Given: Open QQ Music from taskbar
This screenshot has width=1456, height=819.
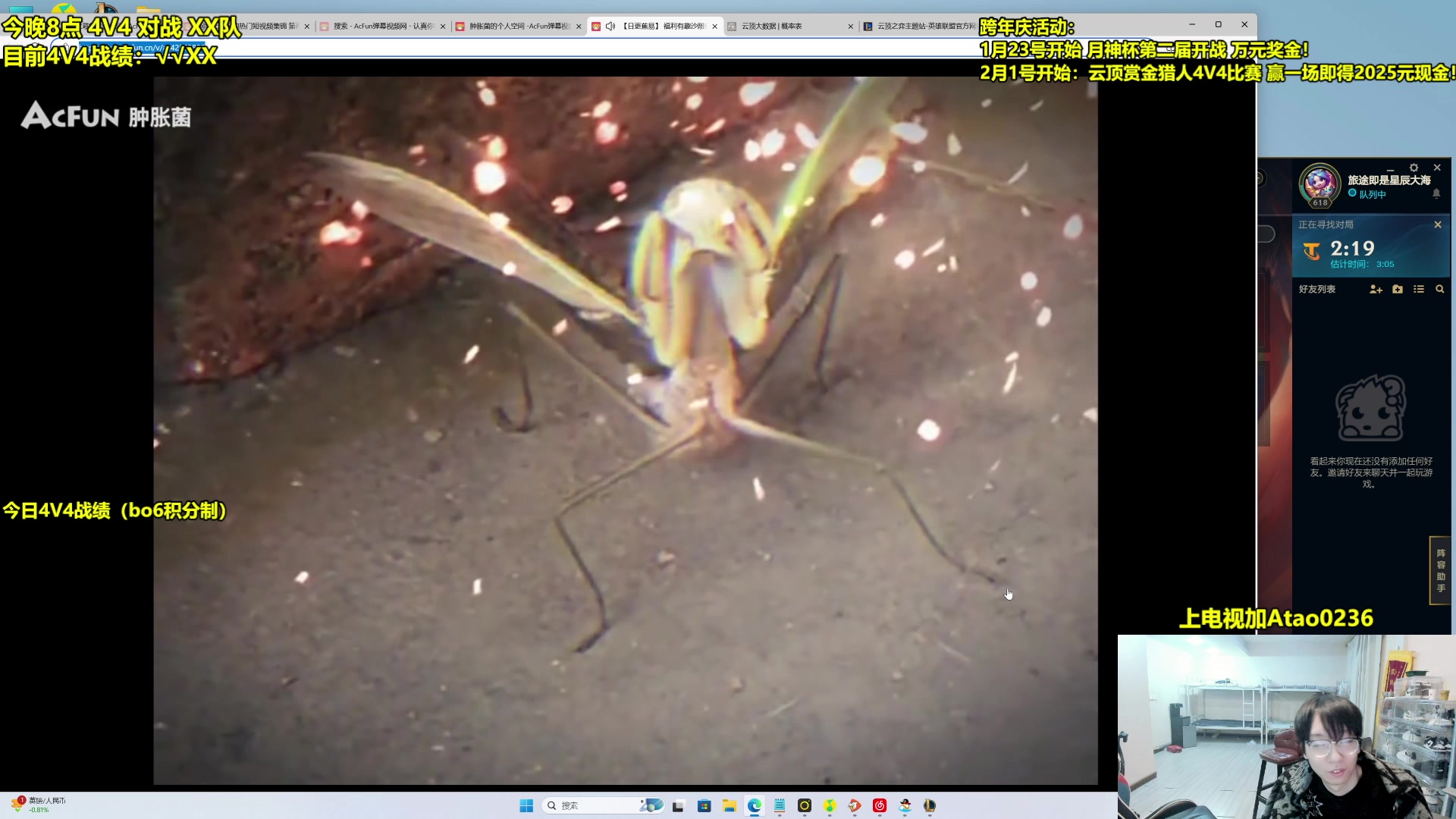Looking at the screenshot, I should coord(830,805).
